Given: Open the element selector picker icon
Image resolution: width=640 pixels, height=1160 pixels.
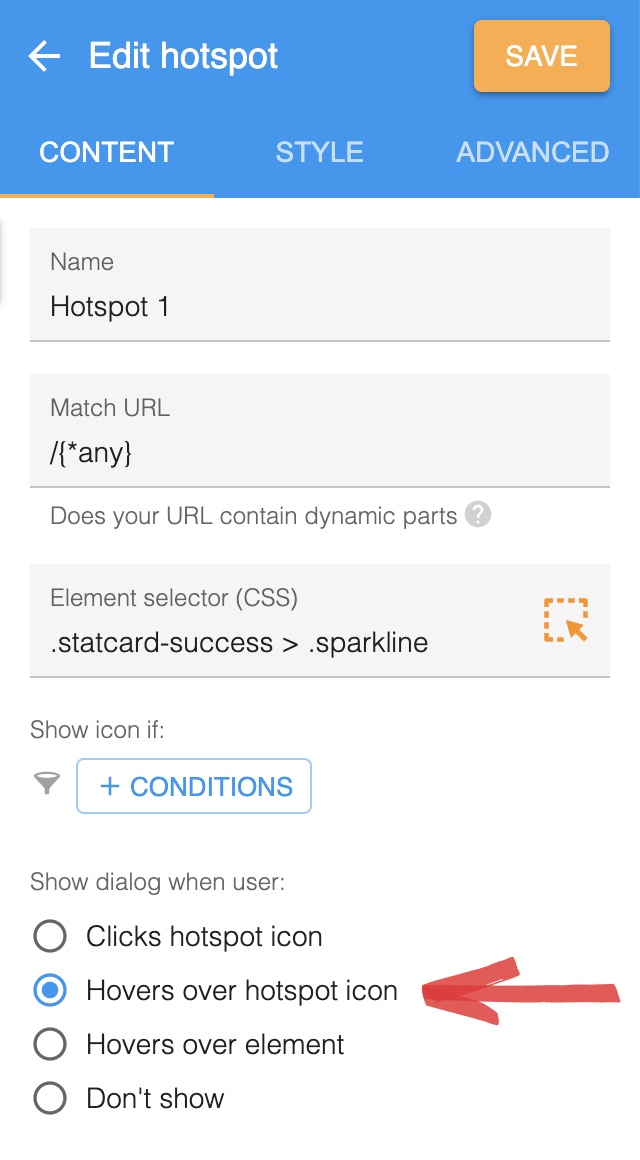Looking at the screenshot, I should click(x=566, y=620).
